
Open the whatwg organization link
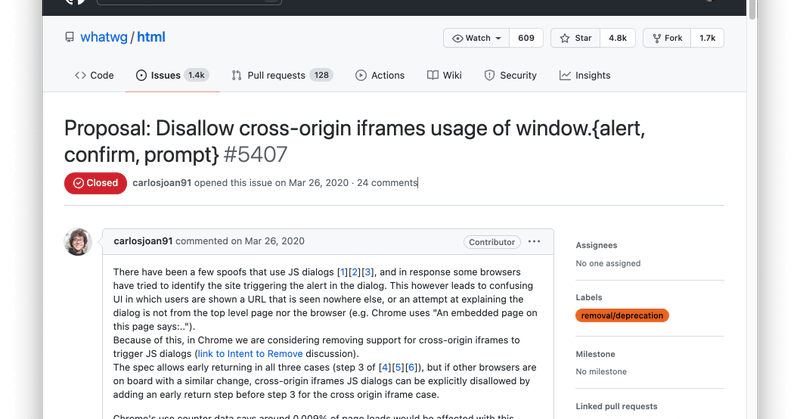point(104,37)
